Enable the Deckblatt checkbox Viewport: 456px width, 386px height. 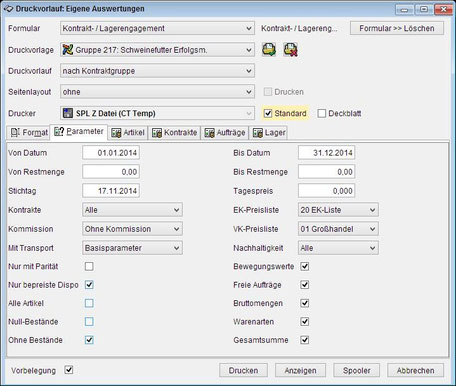tap(322, 113)
